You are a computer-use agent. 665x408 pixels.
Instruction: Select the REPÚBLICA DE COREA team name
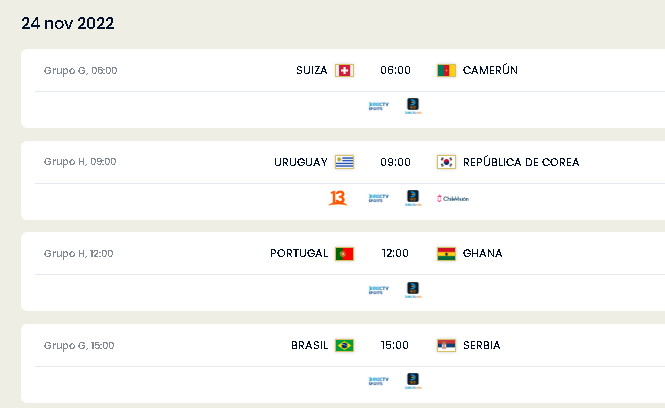521,162
